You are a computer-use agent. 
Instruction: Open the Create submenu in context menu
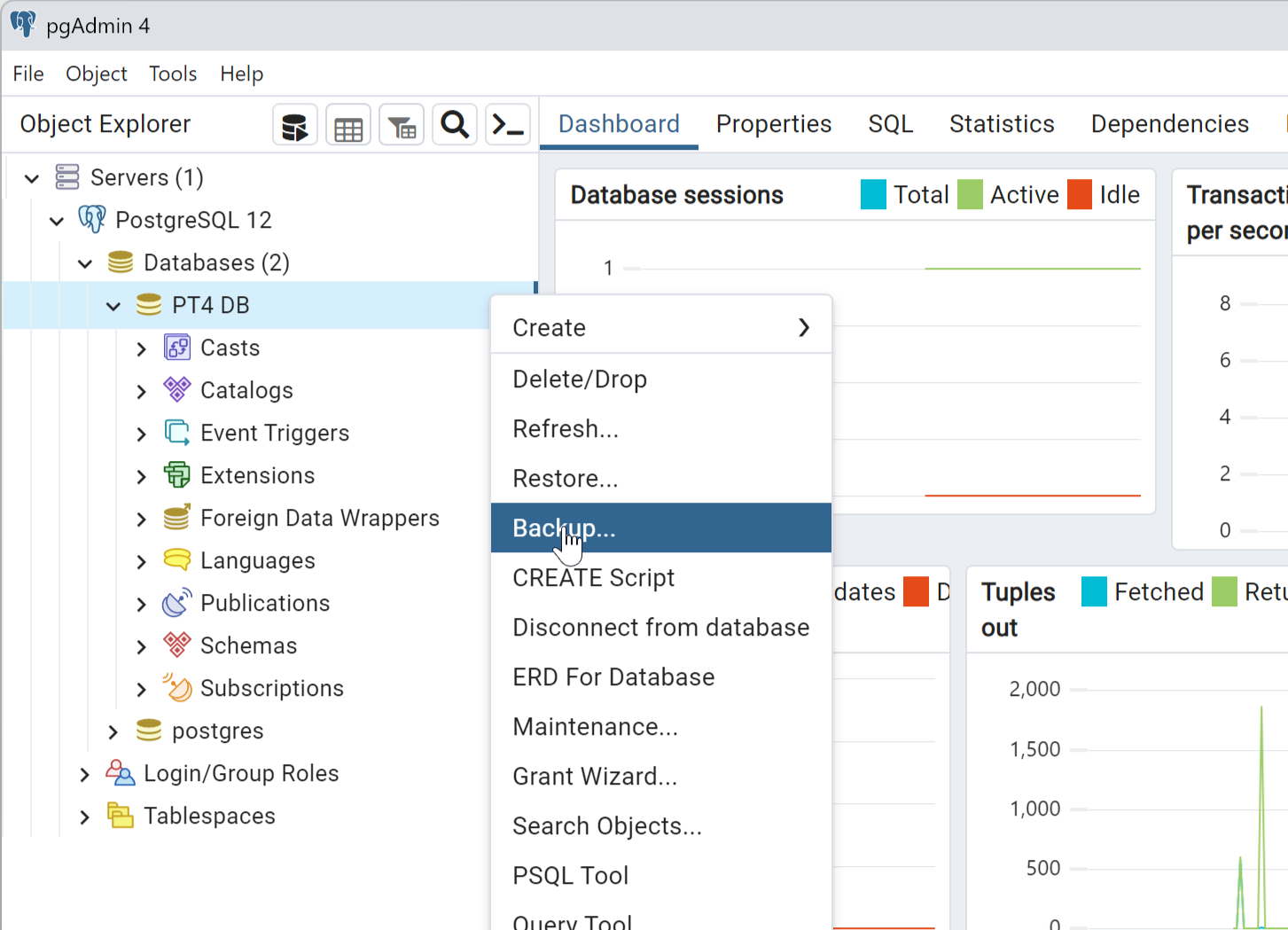(661, 328)
